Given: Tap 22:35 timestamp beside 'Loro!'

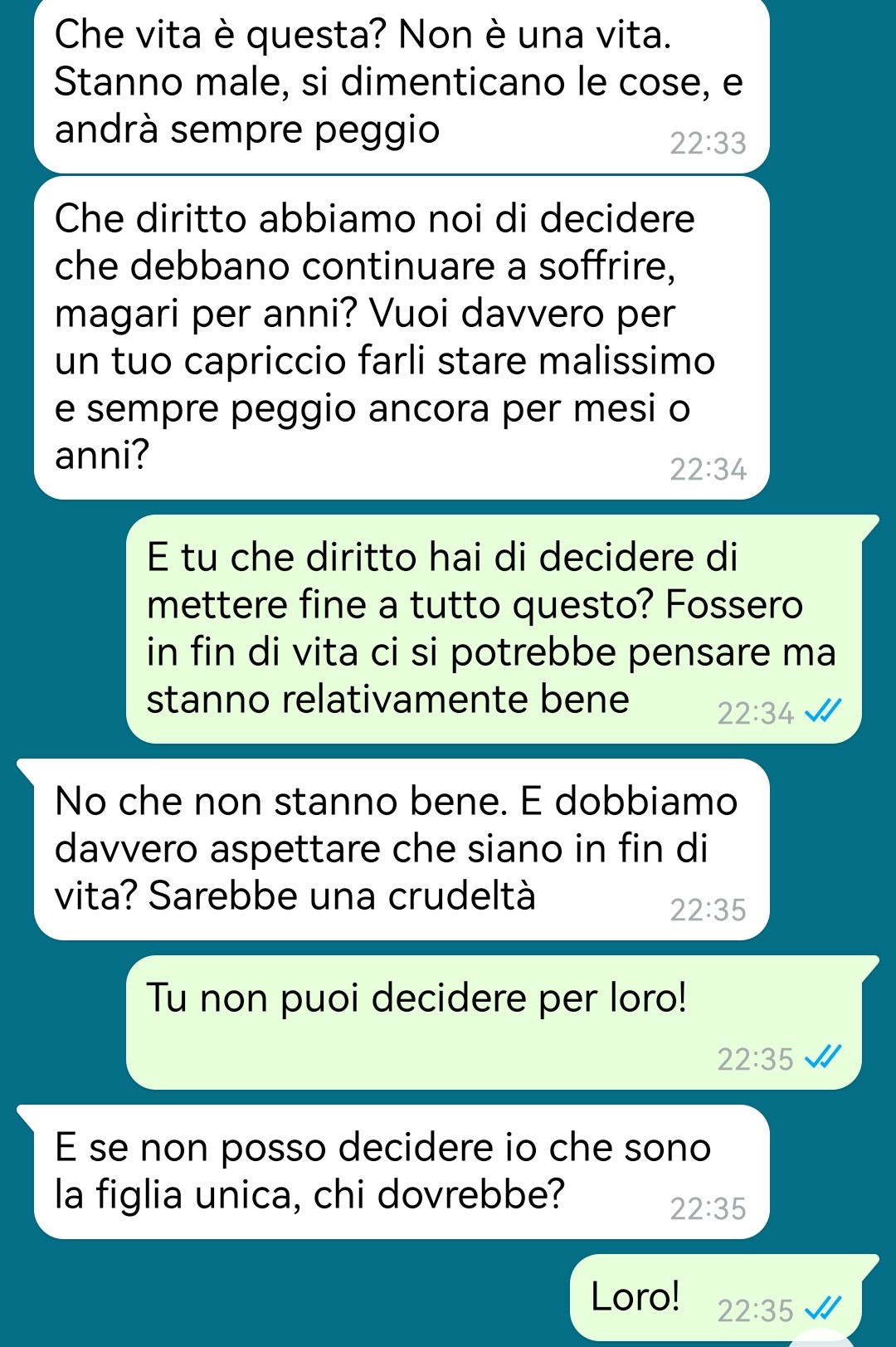Looking at the screenshot, I should click(755, 1310).
